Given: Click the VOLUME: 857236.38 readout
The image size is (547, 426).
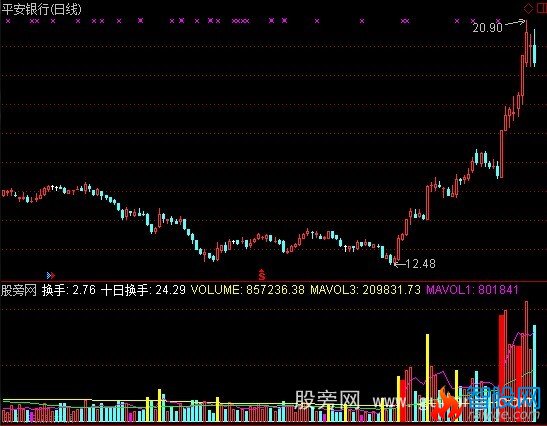Looking at the screenshot, I should pyautogui.click(x=247, y=290).
